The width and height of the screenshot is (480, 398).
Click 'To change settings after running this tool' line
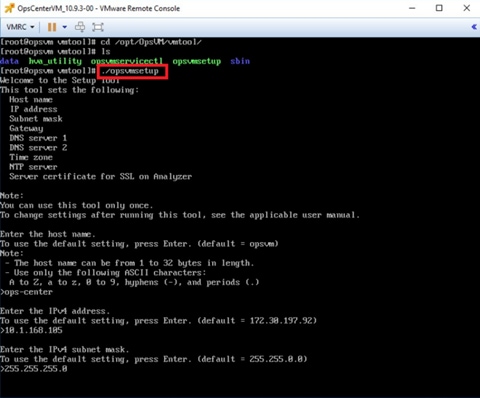tap(180, 215)
